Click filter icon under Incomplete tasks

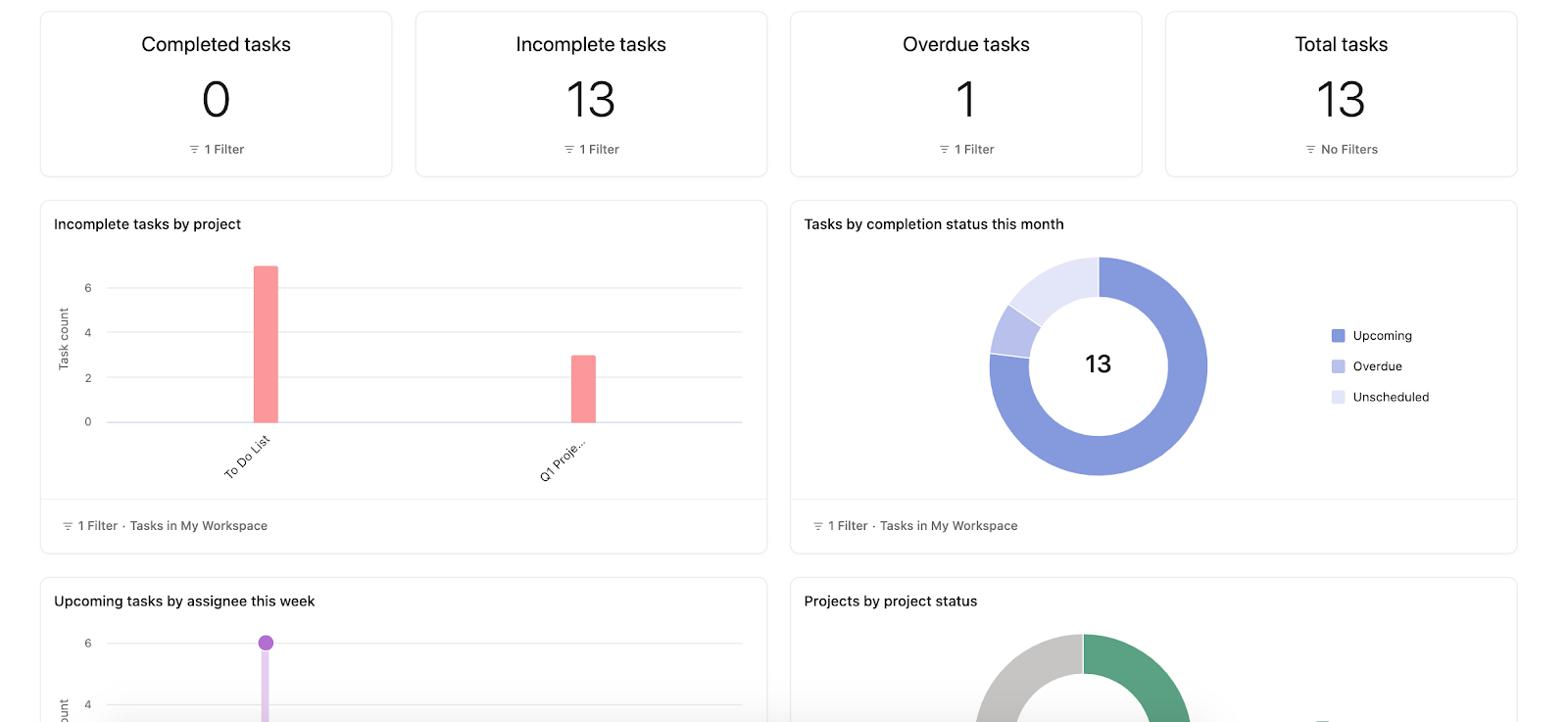pos(569,150)
